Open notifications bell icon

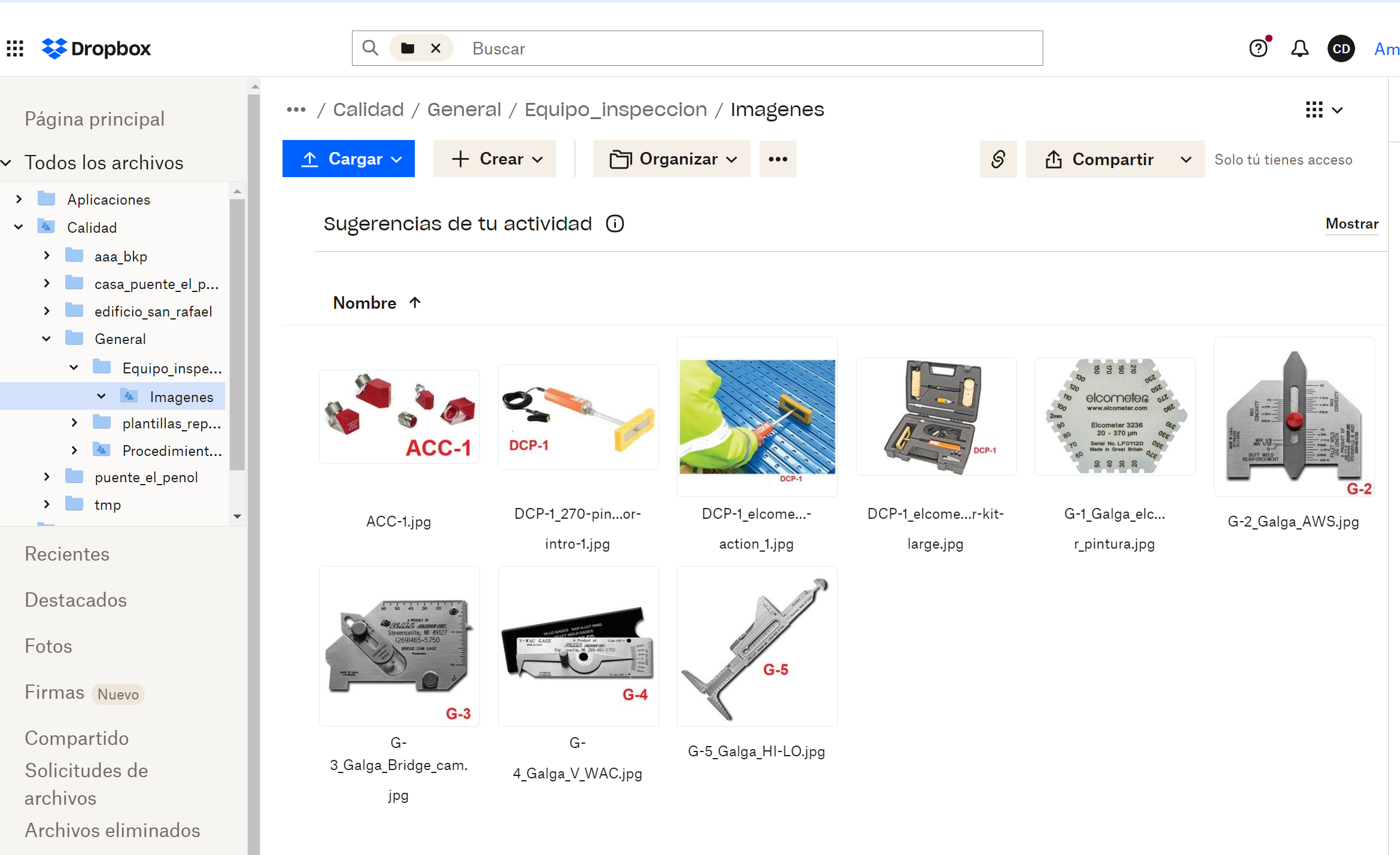coord(1299,48)
